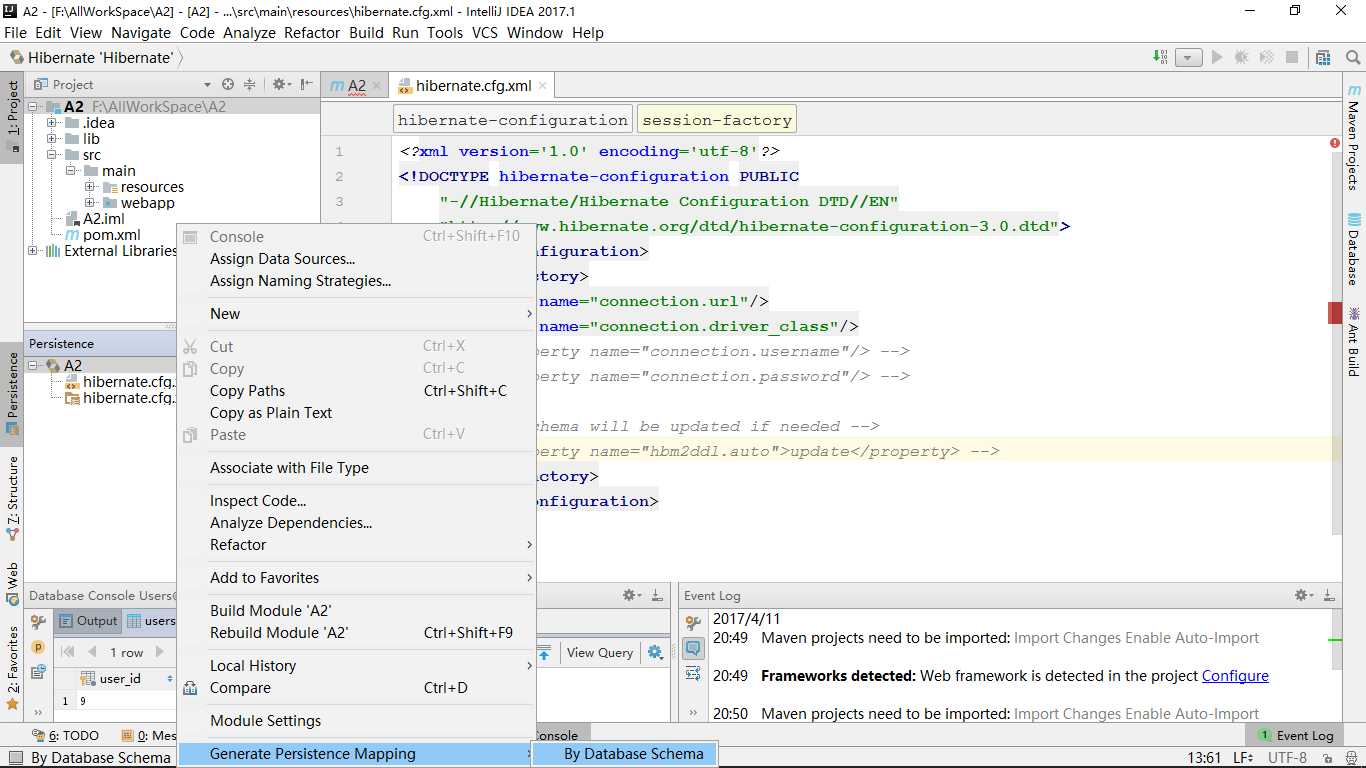Click the View Query button
Image resolution: width=1366 pixels, height=768 pixels.
tap(600, 652)
